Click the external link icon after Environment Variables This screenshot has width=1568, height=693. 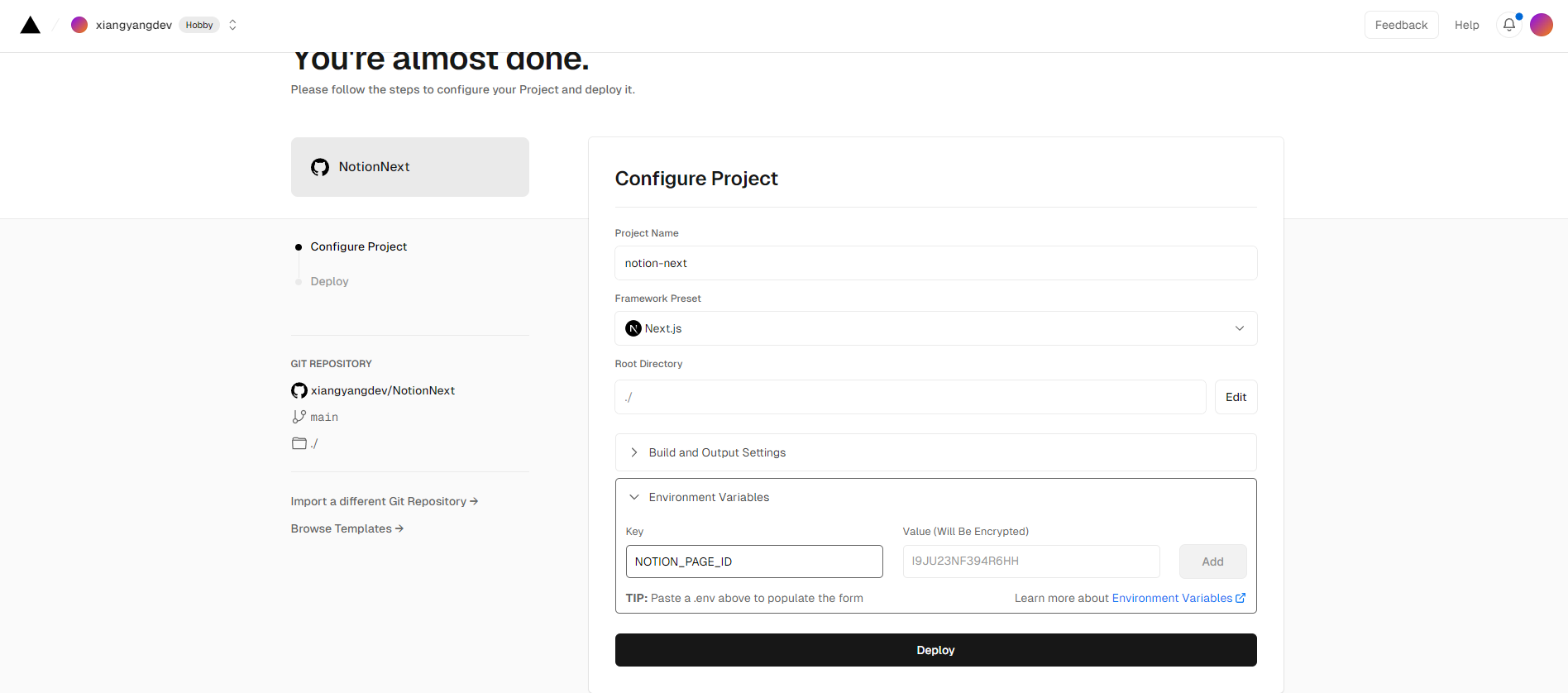(x=1241, y=598)
